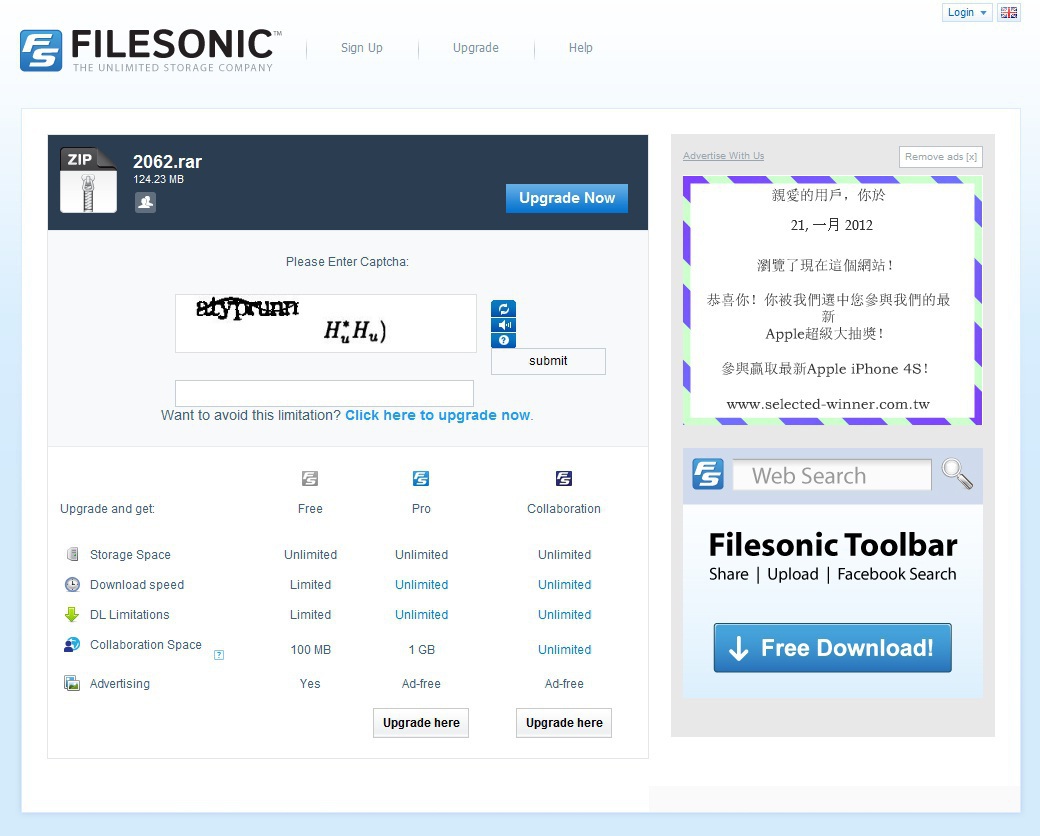Screen dimensions: 1040x836
Task: Click the iPhone 4S lottery ad
Action: (x=832, y=301)
